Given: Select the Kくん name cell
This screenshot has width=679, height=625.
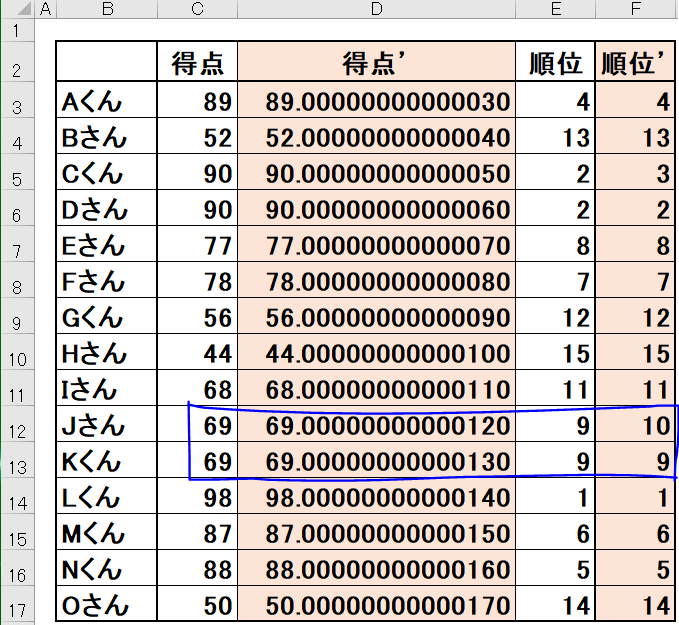Looking at the screenshot, I should (107, 460).
